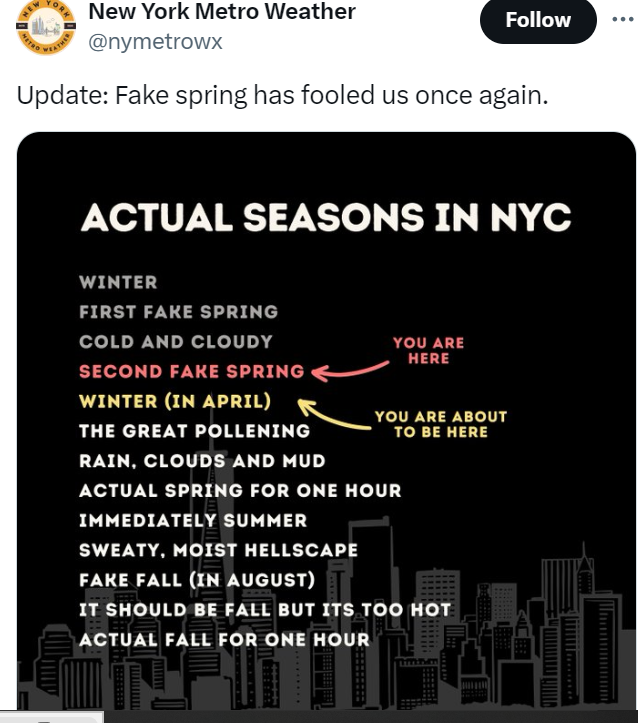Select the 'WINTER (IN APRIL)' line
This screenshot has height=723, width=638.
pos(174,401)
